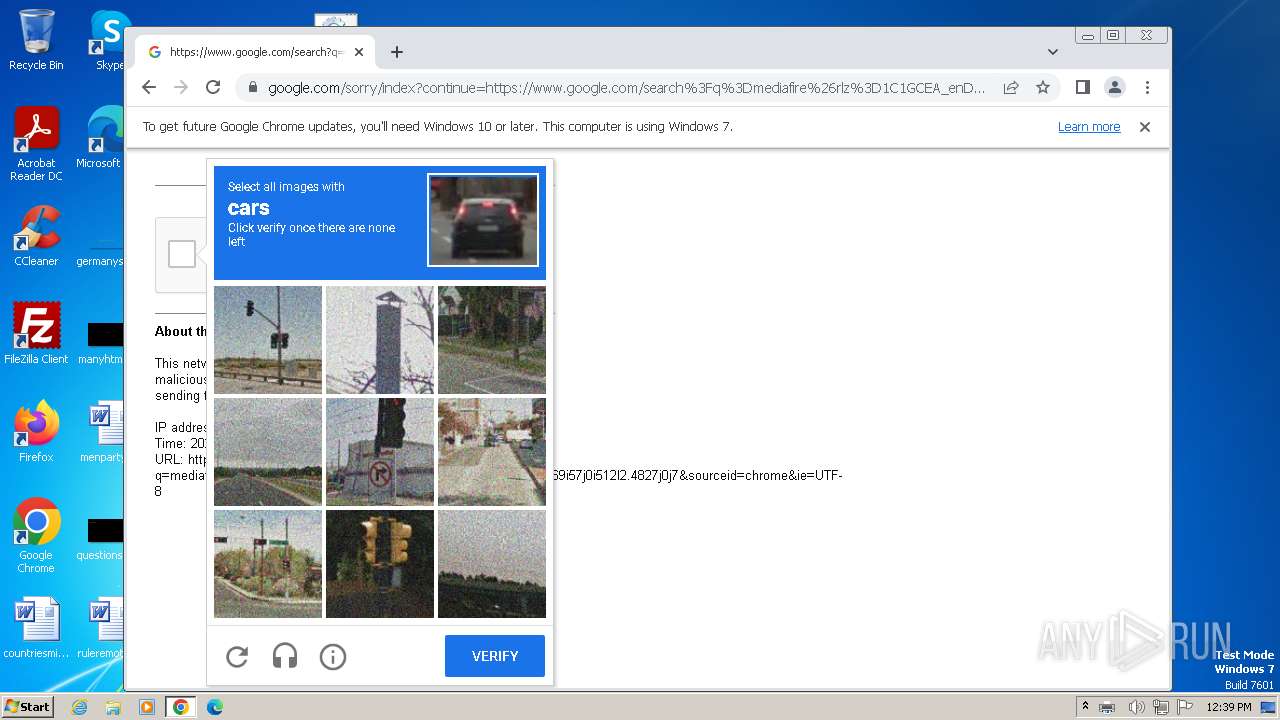Open Microsoft Edge in taskbar

click(214, 707)
